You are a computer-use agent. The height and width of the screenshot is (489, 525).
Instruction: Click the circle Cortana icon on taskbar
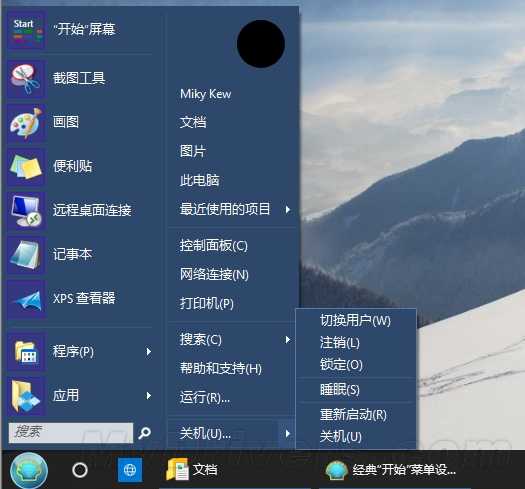point(80,470)
